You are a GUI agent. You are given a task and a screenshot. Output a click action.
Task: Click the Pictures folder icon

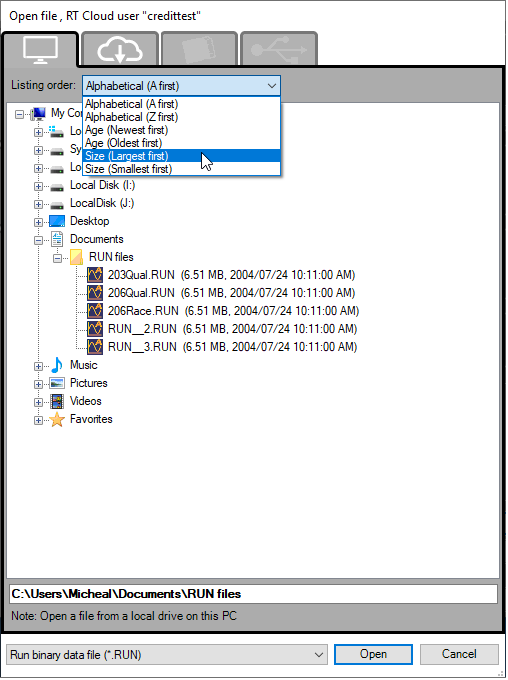(x=57, y=383)
